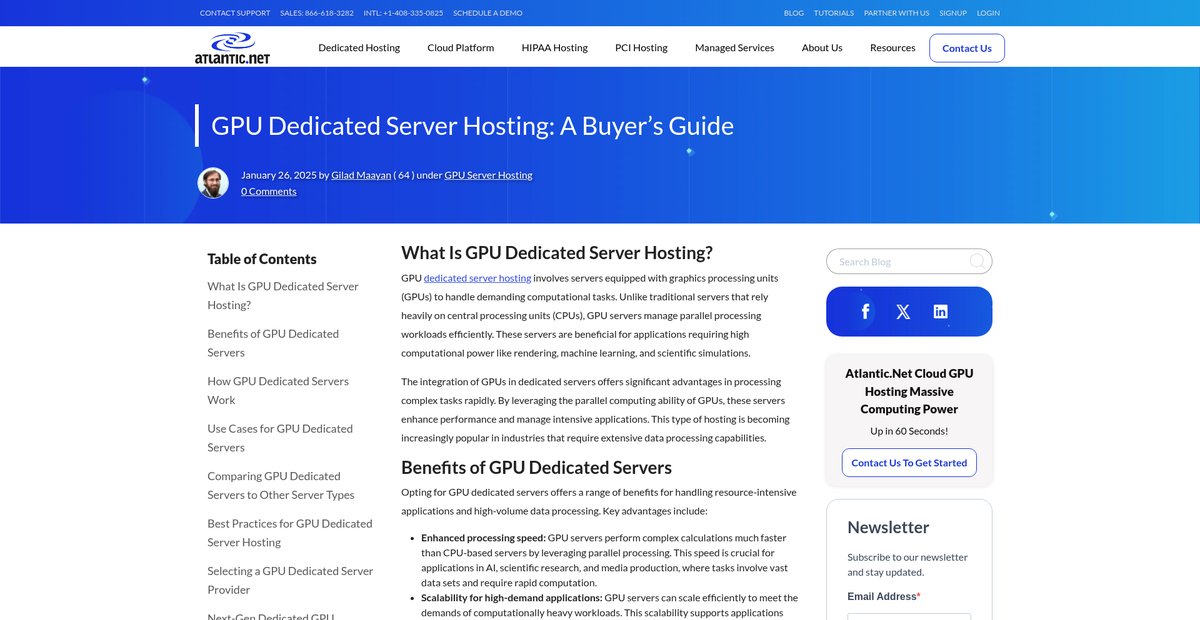Go to 'How GPU Dedicated Servers Work' contents entry
1200x620 pixels.
click(278, 390)
